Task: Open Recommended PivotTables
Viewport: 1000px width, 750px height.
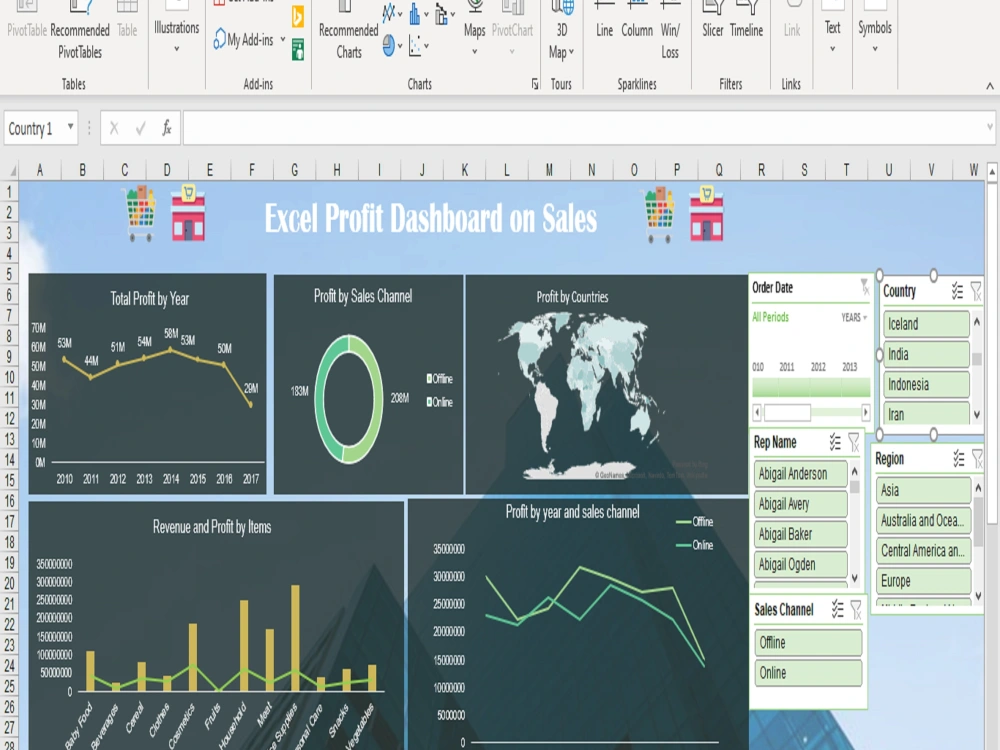Action: (80, 31)
